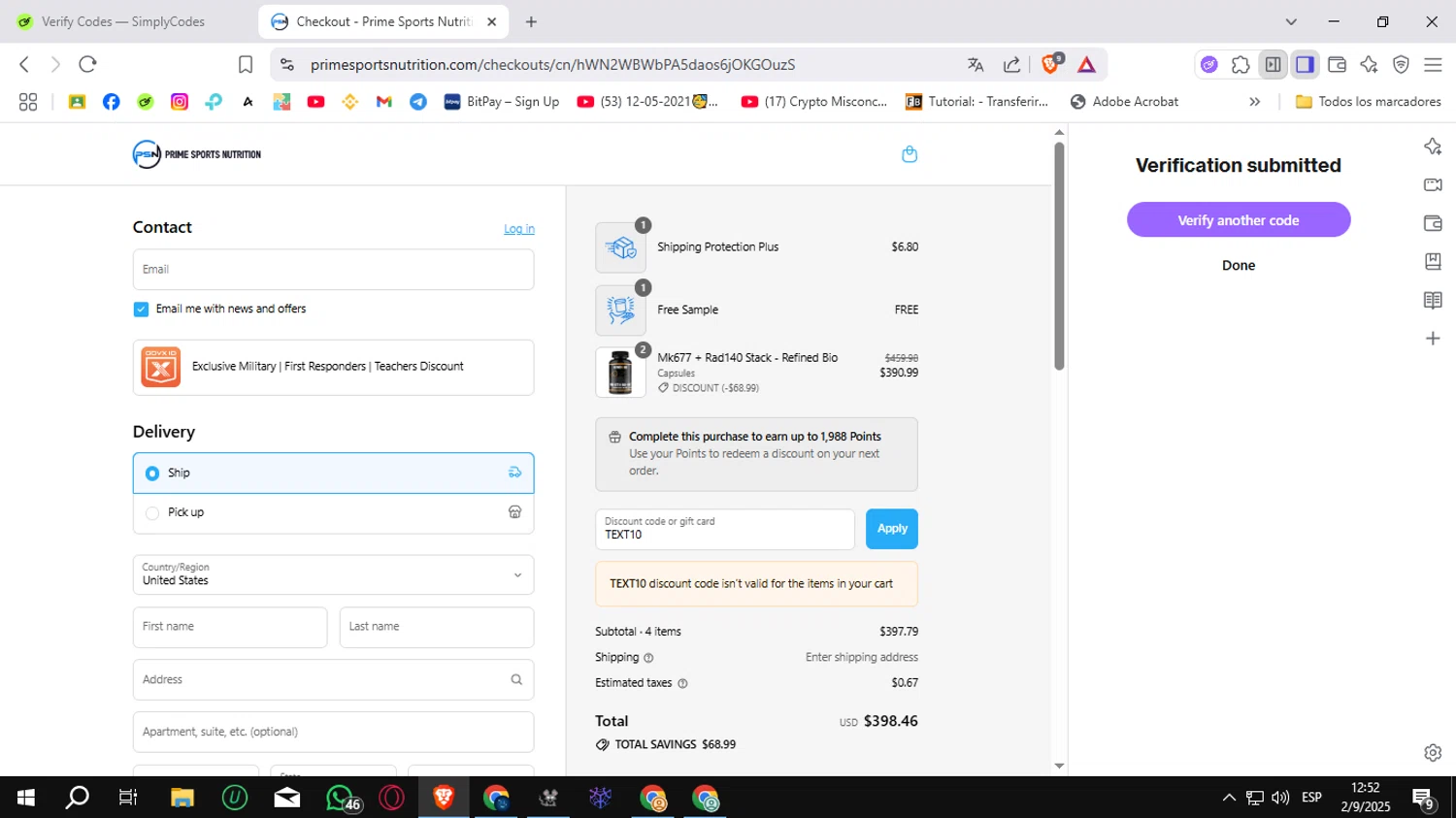This screenshot has width=1456, height=818.
Task: Open Leo AI sparkle icon in toolbar
Action: click(x=1369, y=65)
